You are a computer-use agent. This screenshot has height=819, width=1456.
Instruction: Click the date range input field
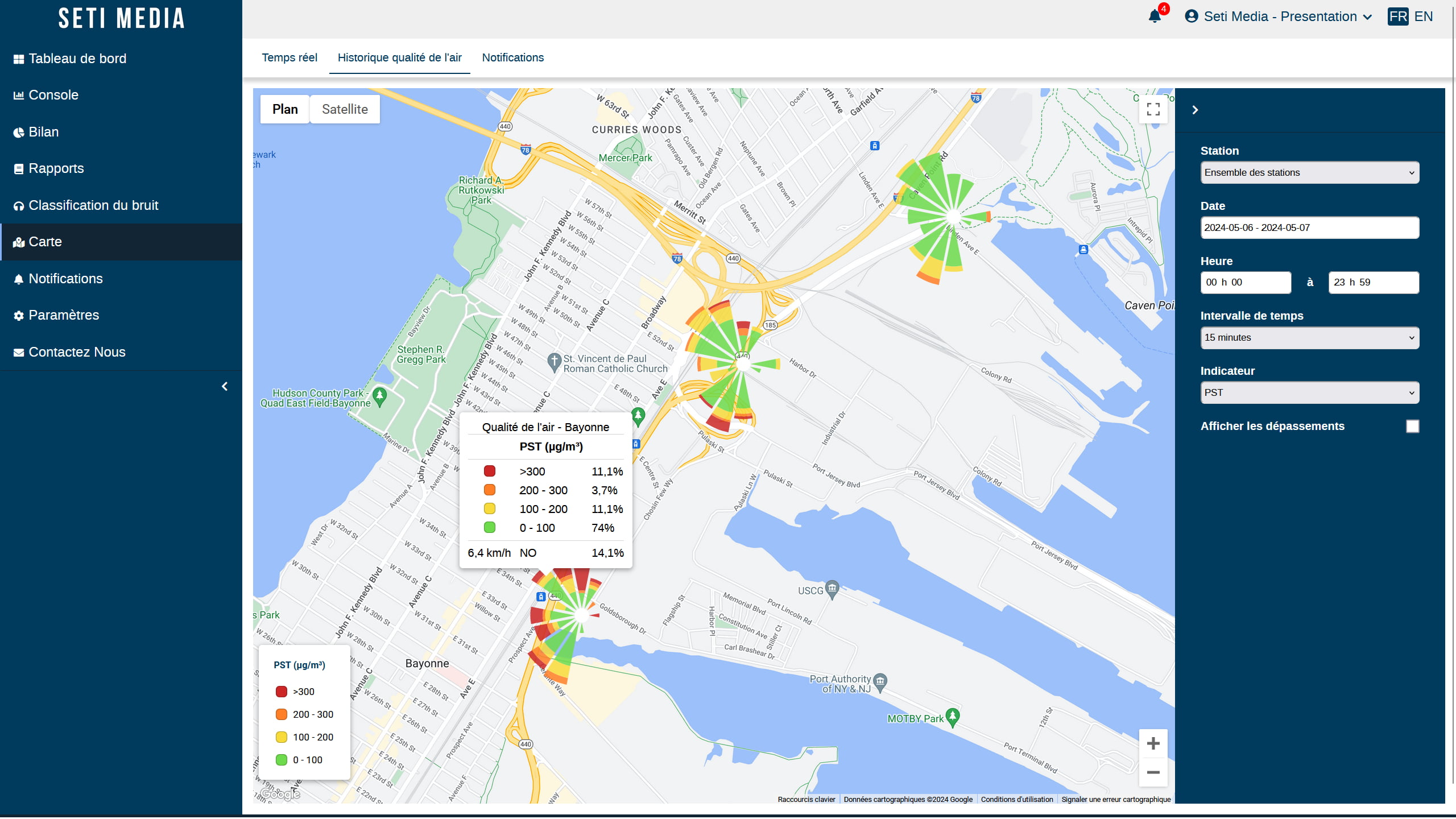1309,227
